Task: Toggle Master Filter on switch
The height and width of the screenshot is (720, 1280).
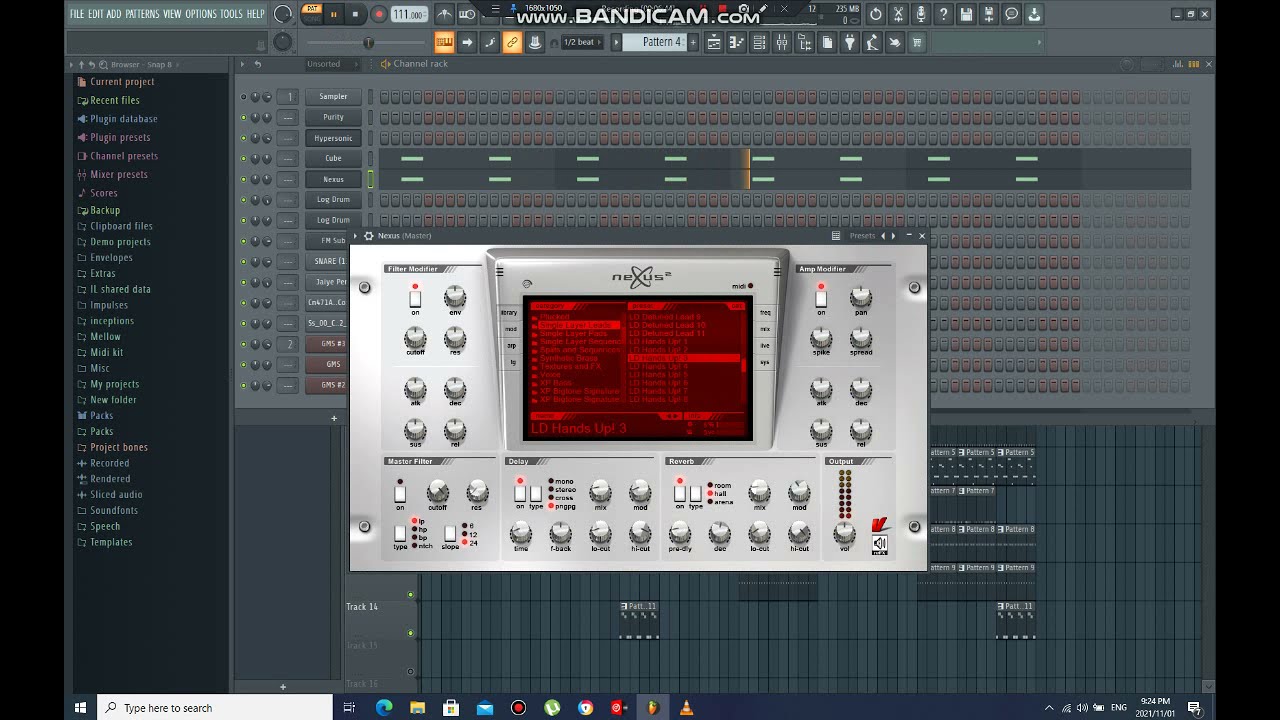Action: coord(400,493)
